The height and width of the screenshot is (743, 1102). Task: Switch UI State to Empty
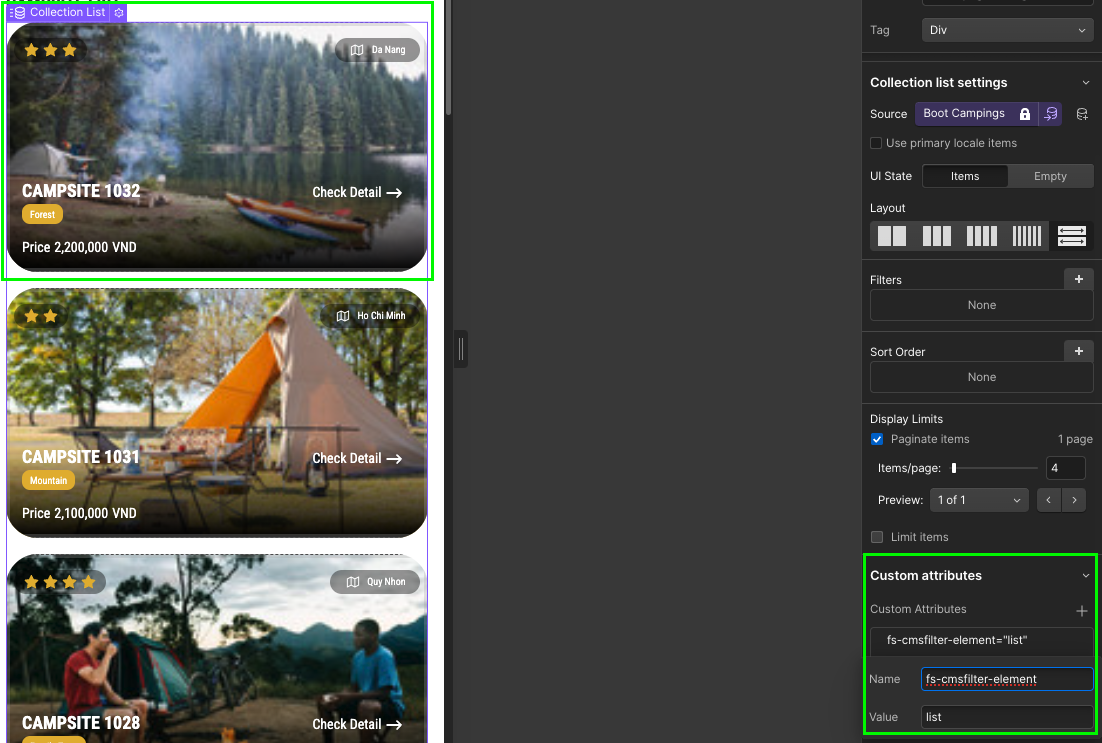(1050, 176)
